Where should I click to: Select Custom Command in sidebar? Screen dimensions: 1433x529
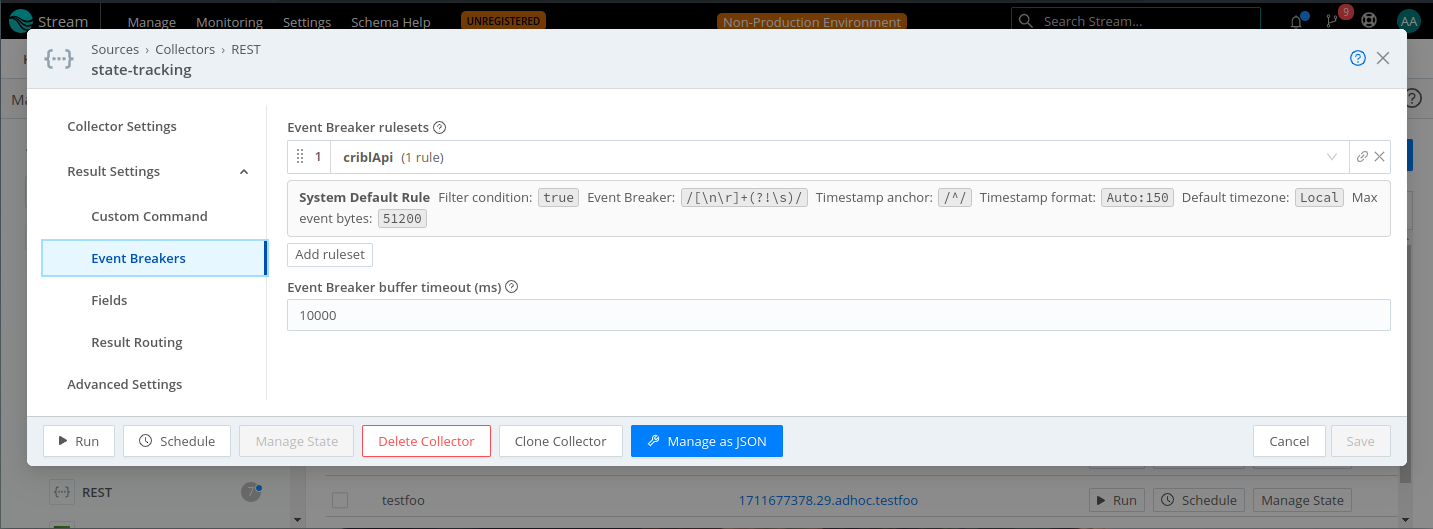[x=149, y=216]
